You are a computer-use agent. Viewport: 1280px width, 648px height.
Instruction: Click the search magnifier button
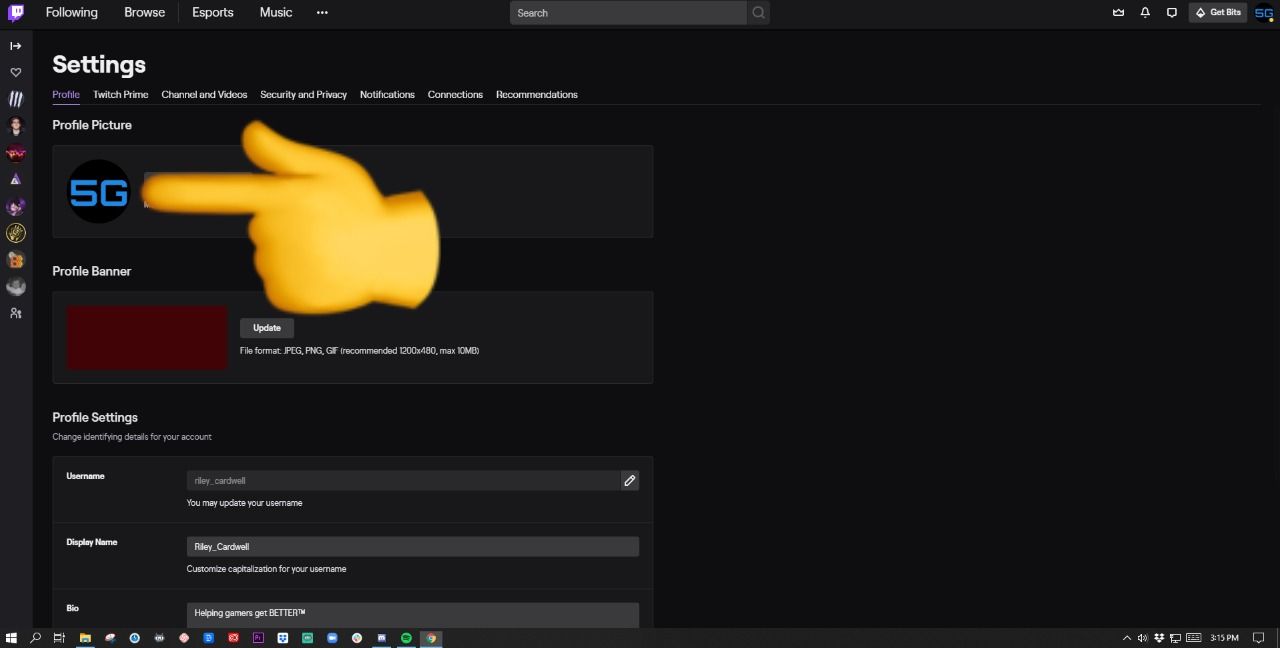point(758,13)
